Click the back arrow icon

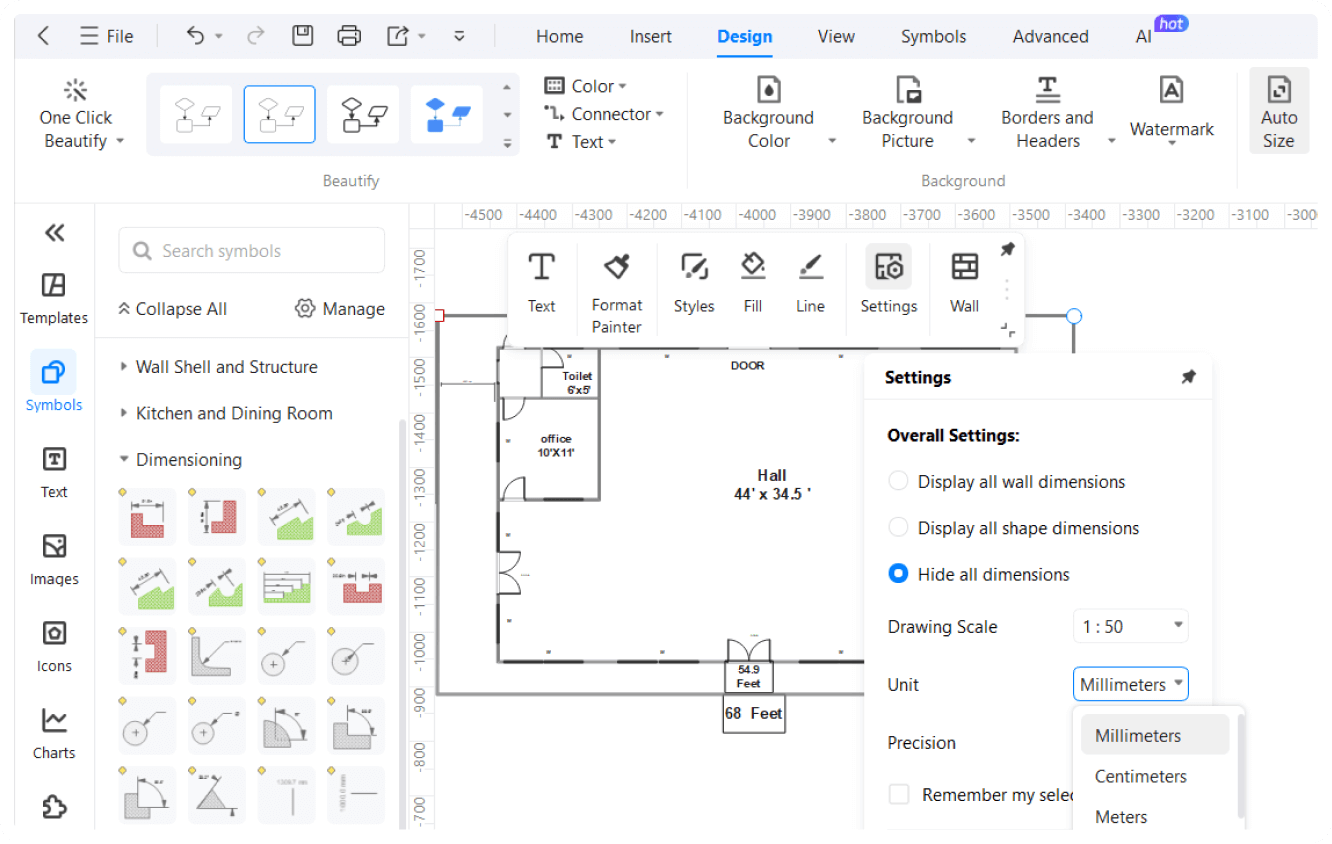43,36
